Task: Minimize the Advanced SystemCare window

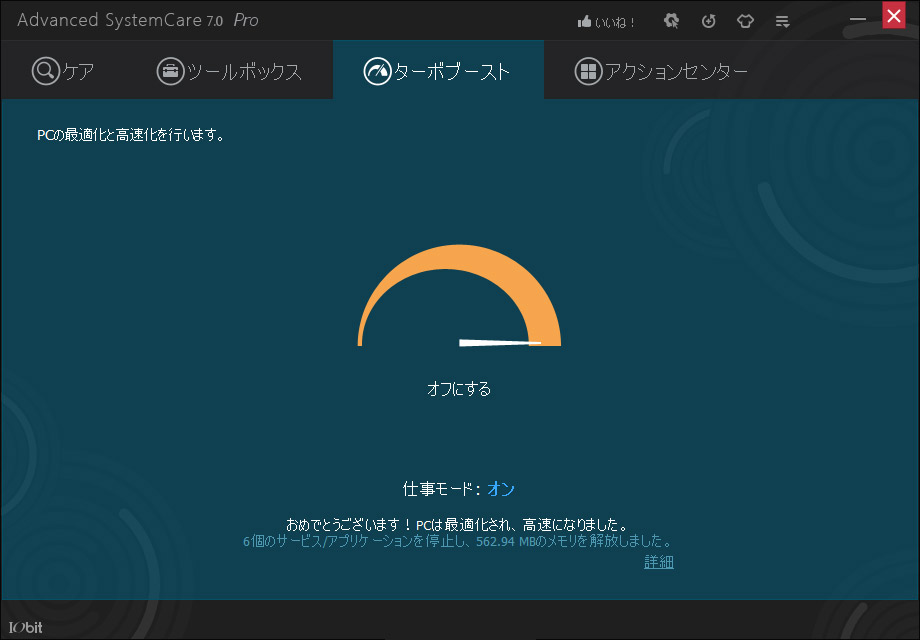Action: (x=858, y=19)
